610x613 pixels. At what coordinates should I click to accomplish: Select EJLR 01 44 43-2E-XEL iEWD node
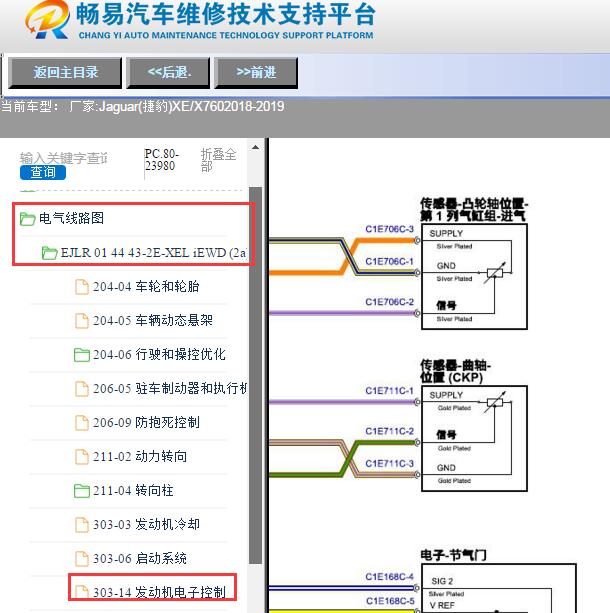click(153, 253)
